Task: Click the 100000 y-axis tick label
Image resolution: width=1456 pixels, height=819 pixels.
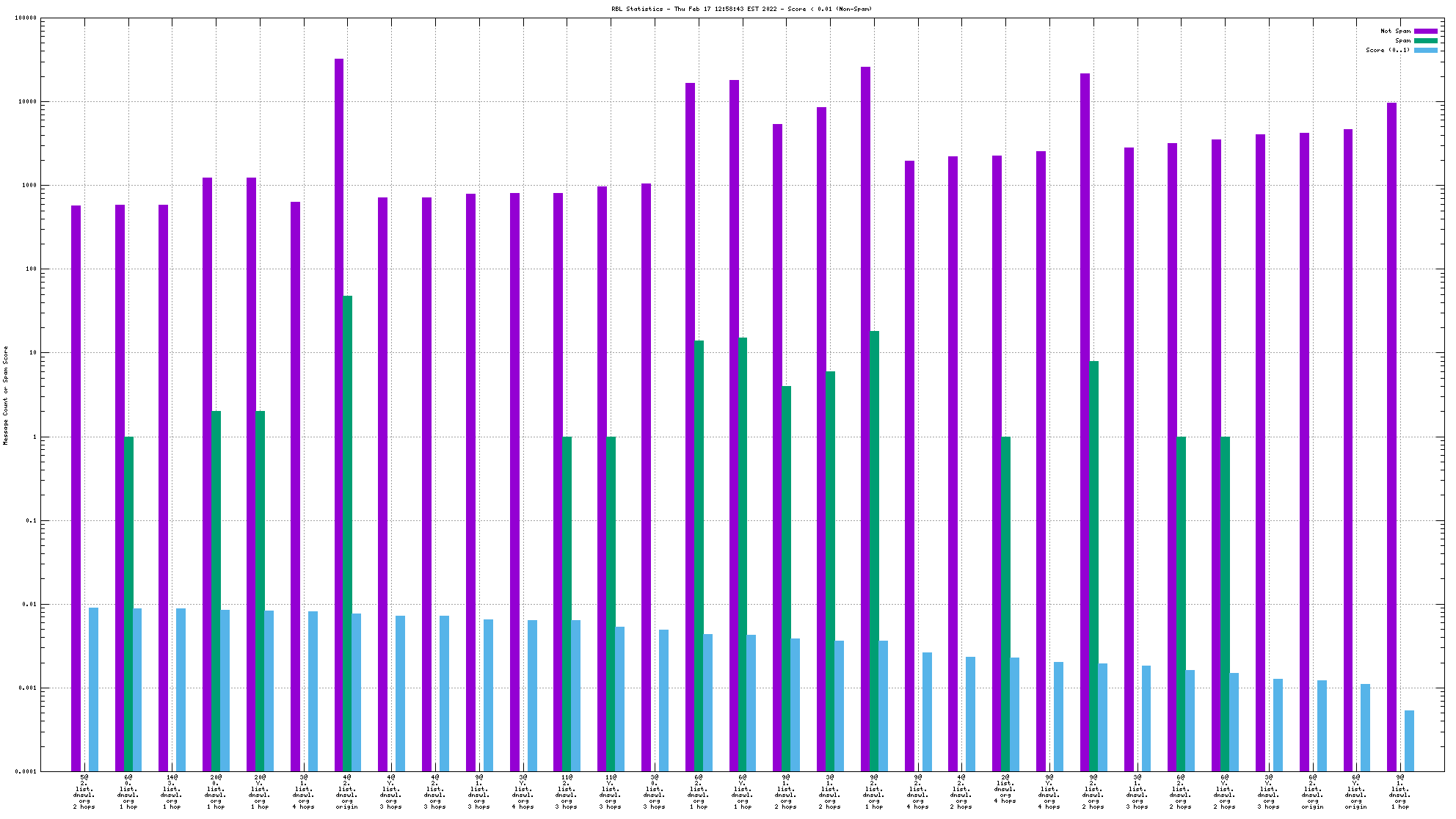Action: tap(26, 18)
